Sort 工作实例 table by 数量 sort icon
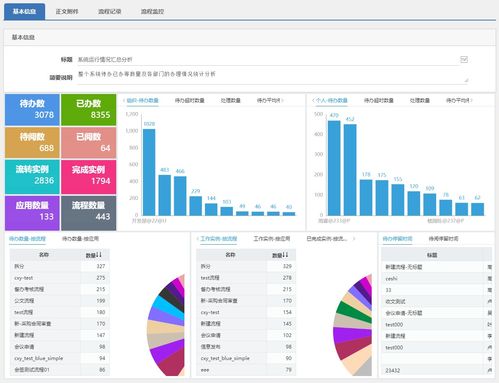Viewport: 499px width, 383px height. (x=285, y=255)
